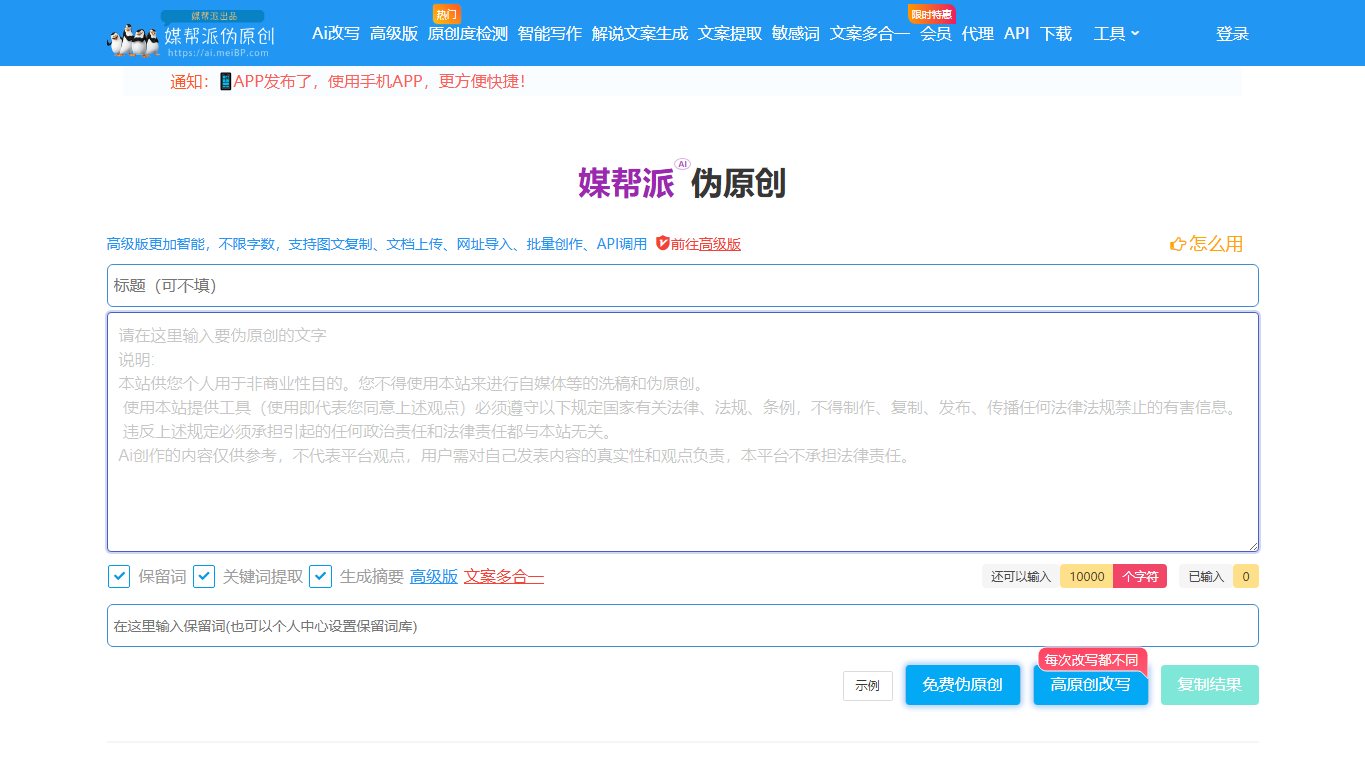Open the Ai改写 menu item

point(336,34)
